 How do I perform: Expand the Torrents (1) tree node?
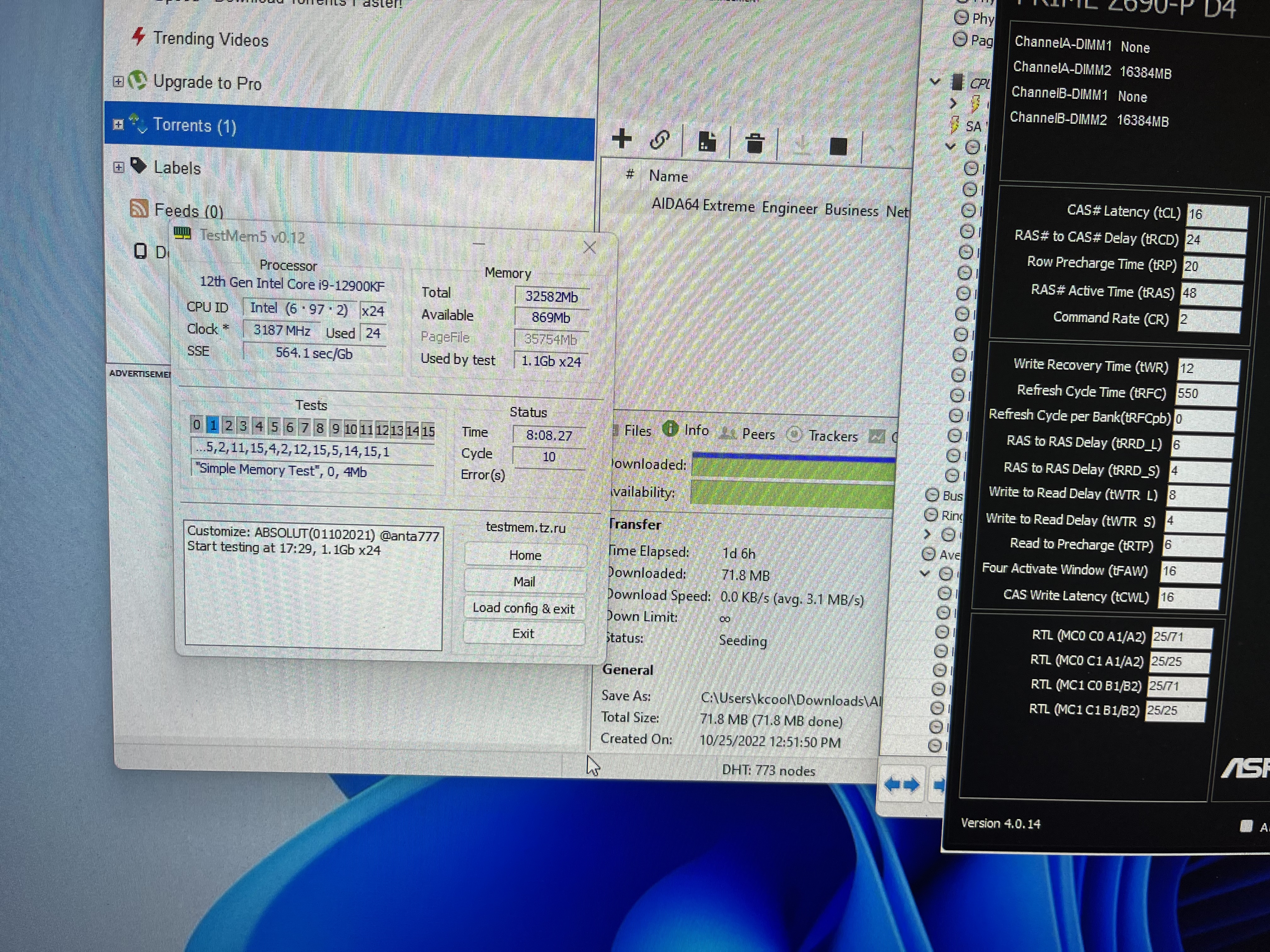click(118, 125)
